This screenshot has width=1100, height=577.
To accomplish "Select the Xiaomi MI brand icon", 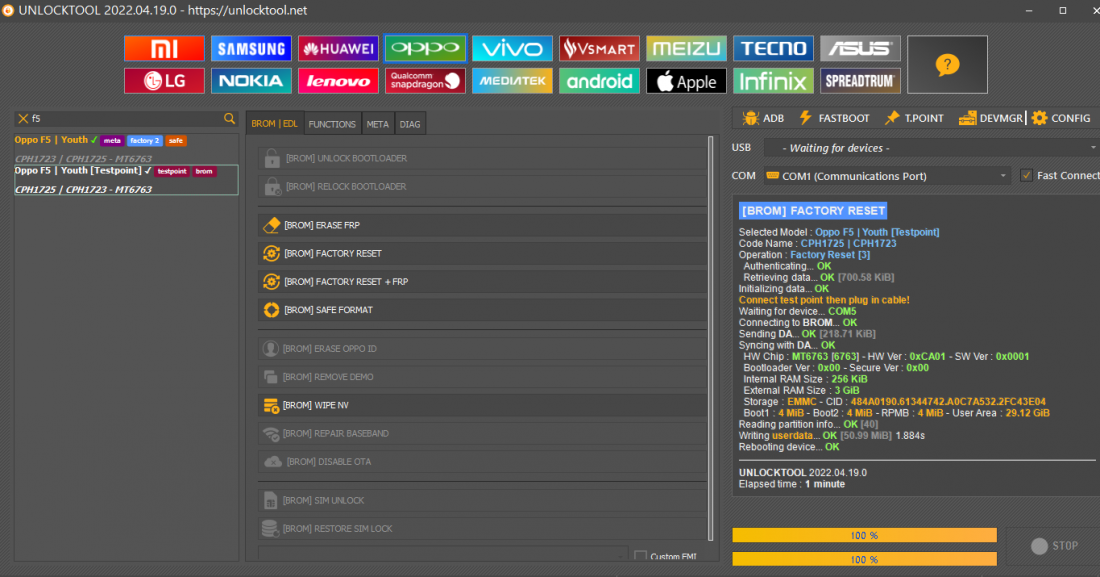I will click(x=164, y=48).
